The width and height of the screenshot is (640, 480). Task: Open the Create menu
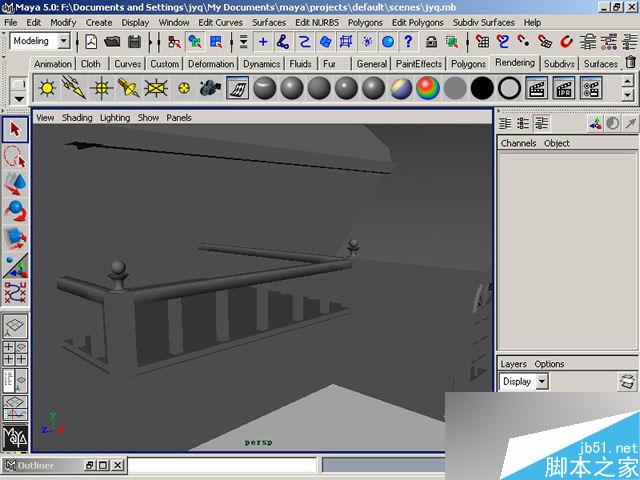click(x=99, y=22)
